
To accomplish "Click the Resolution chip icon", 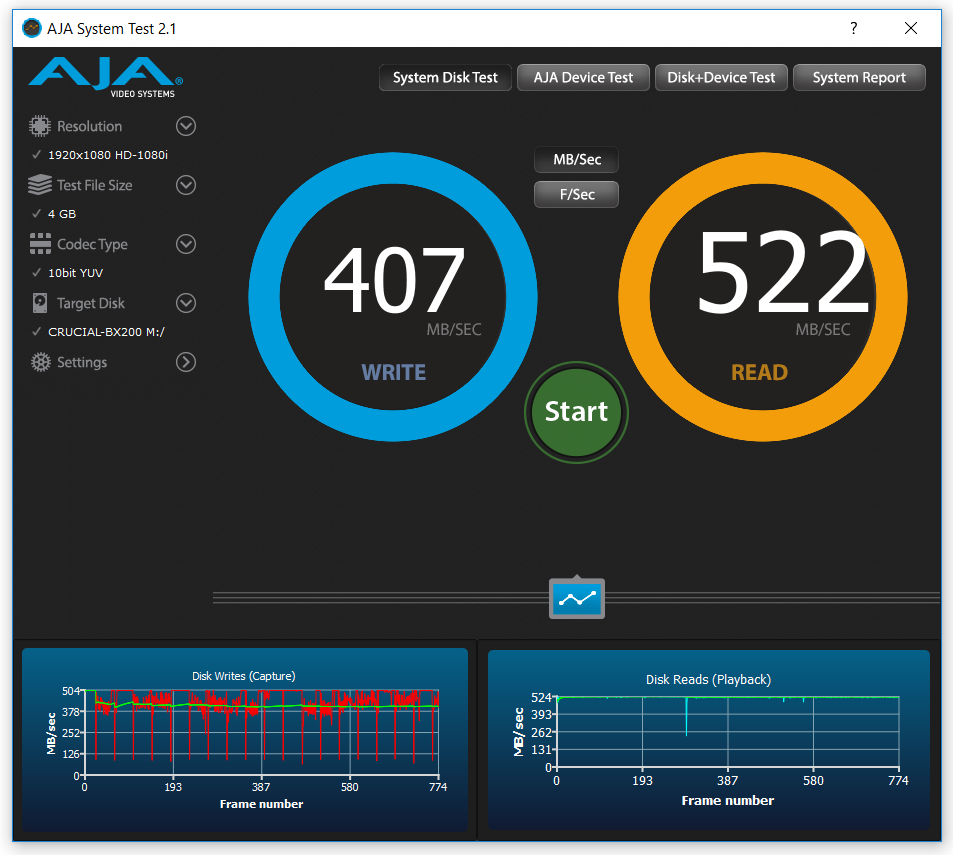I will pyautogui.click(x=40, y=126).
